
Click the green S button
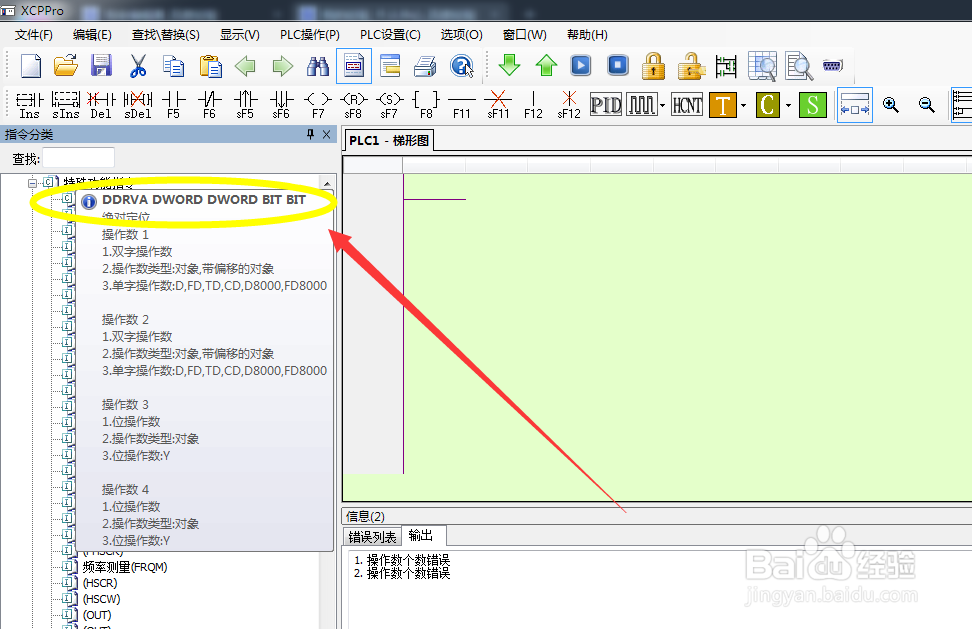click(813, 105)
